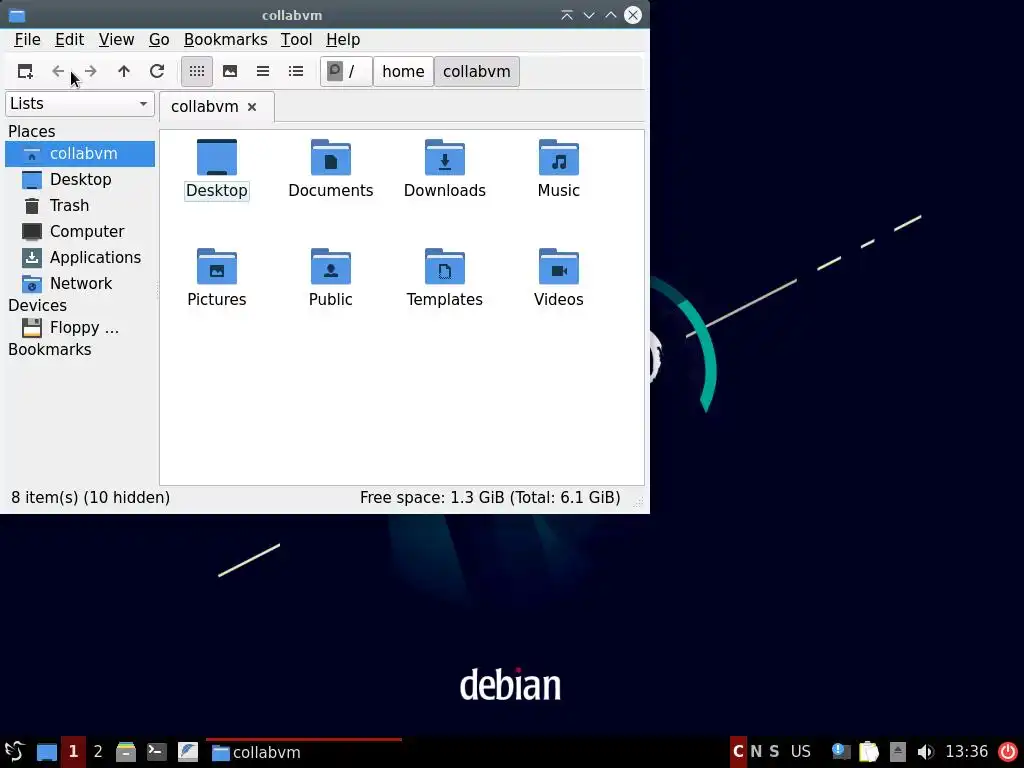Select the Pictures folder icon
Viewport: 1024px width, 768px height.
click(x=217, y=266)
